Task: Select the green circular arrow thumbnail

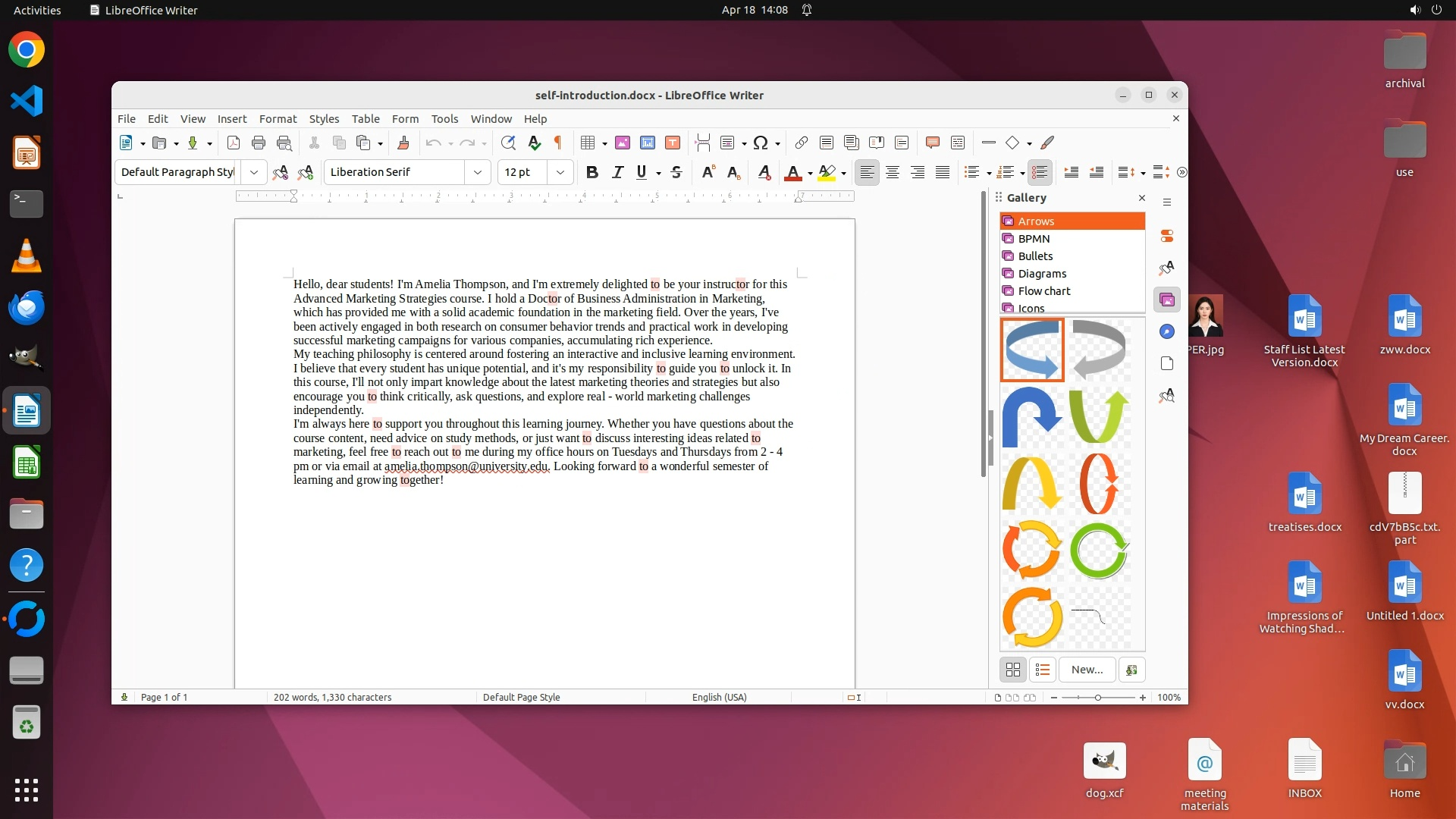Action: point(1099,551)
